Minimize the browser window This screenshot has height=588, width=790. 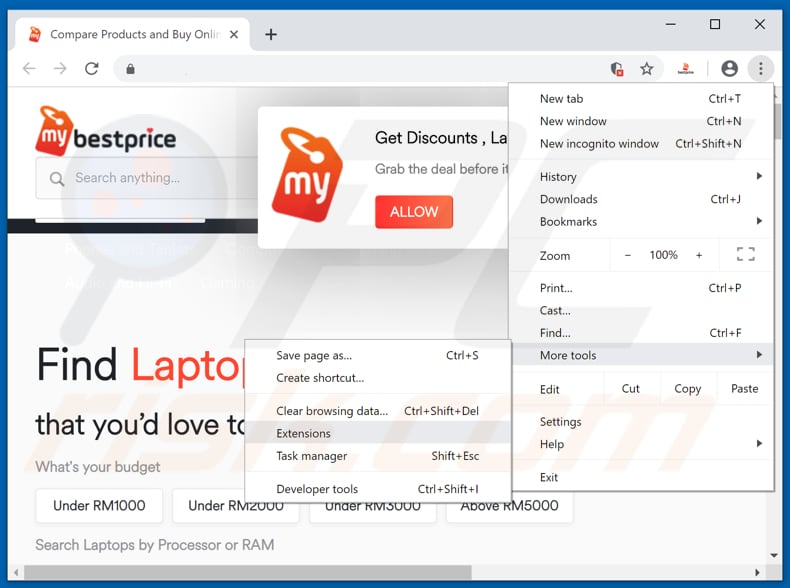pyautogui.click(x=671, y=24)
